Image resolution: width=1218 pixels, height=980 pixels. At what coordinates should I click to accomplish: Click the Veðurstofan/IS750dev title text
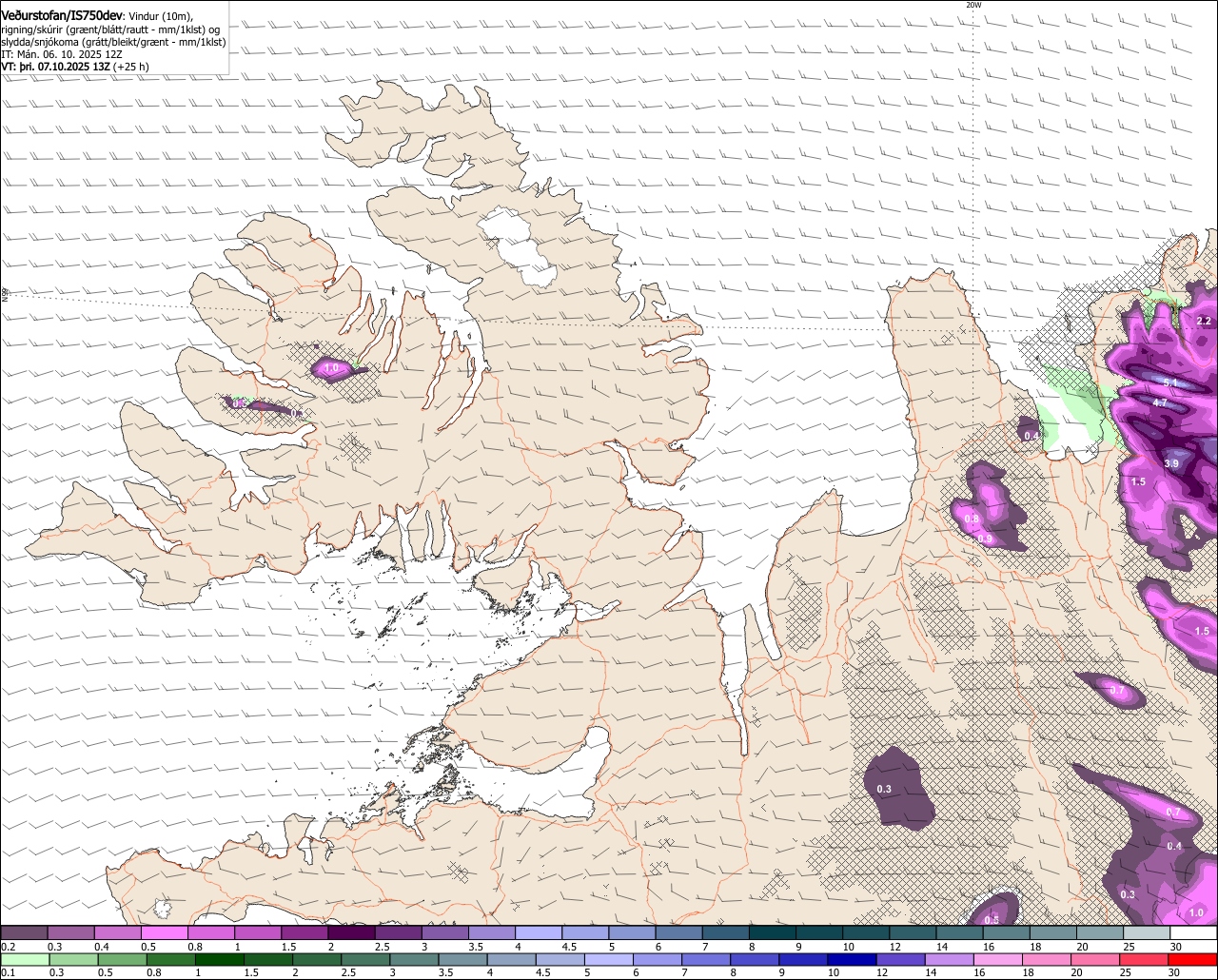click(x=62, y=15)
